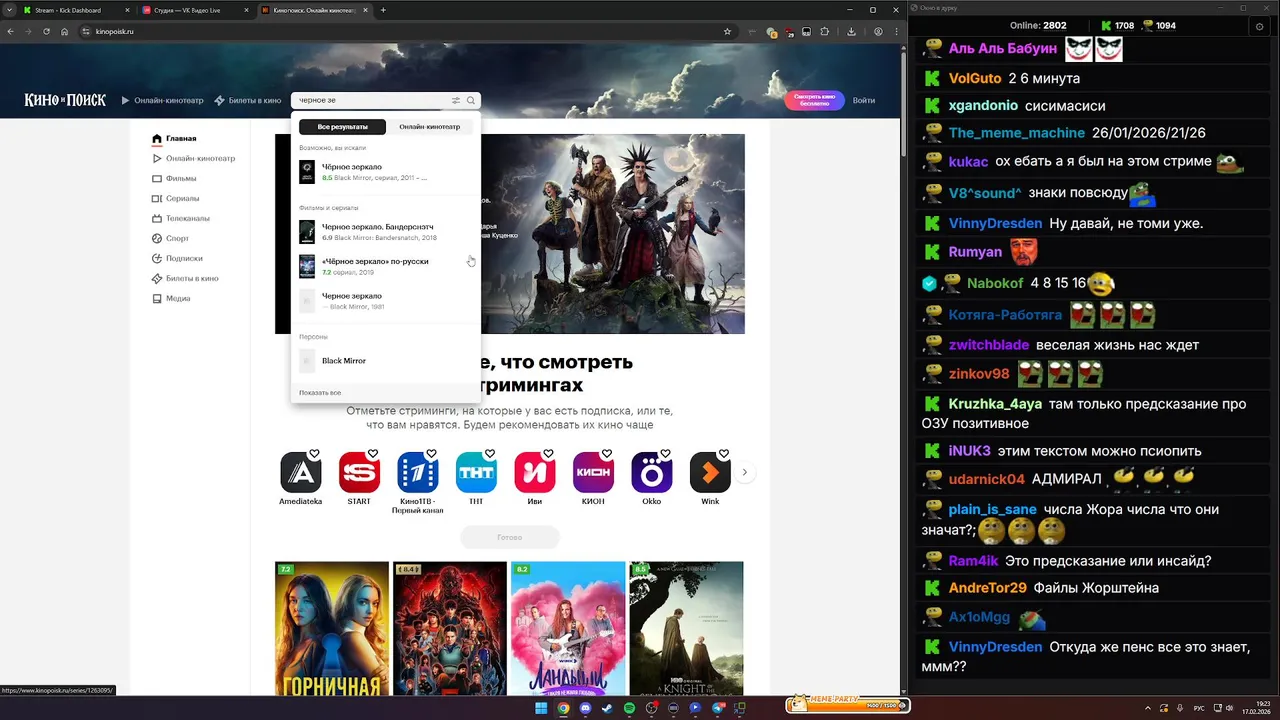
Task: Toggle the heart on START
Action: point(373,454)
